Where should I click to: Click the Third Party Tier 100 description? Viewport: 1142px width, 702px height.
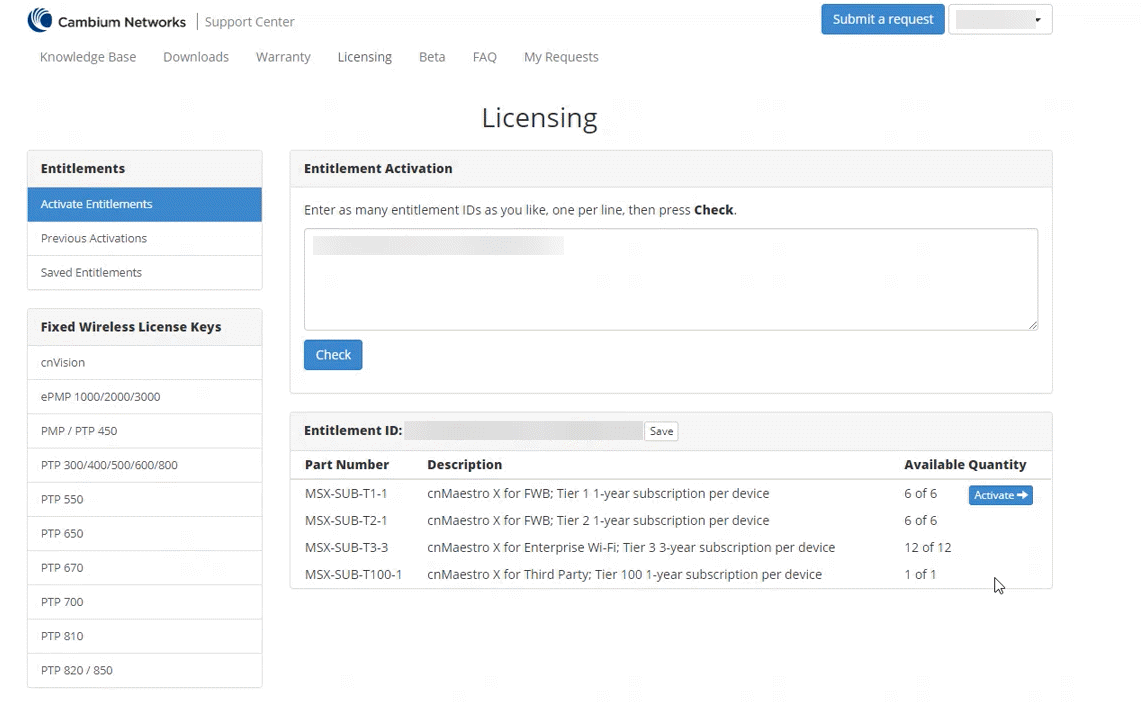tap(624, 575)
